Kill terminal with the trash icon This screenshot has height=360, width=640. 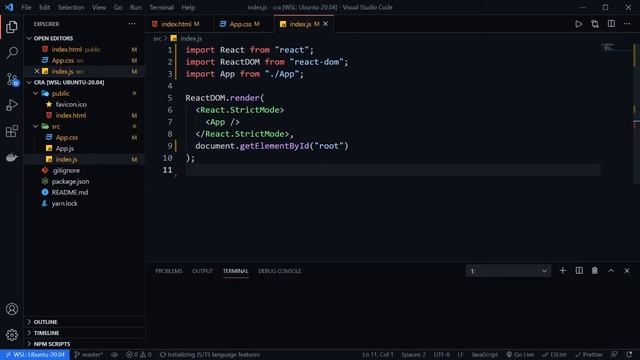pyautogui.click(x=595, y=271)
